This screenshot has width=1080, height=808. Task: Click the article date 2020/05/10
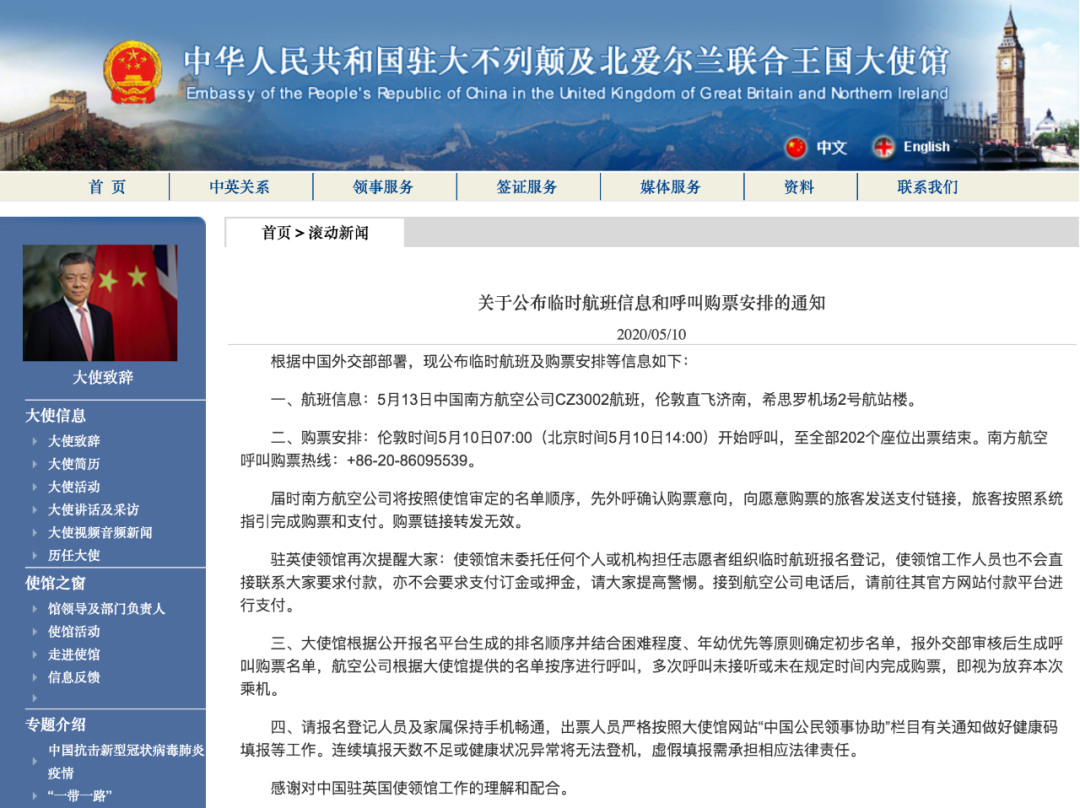tap(651, 335)
